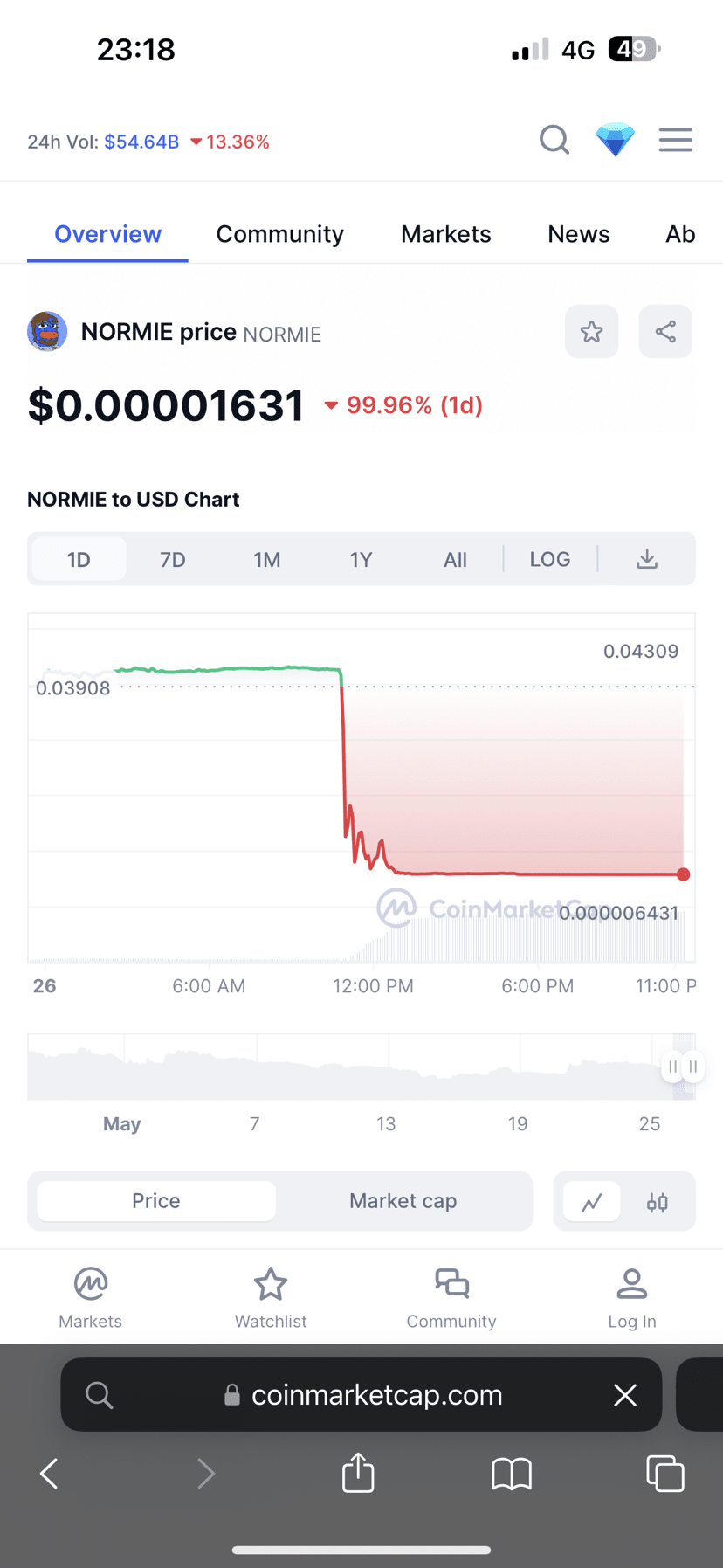Go to the Markets tab
The height and width of the screenshot is (1568, 723).
[x=445, y=234]
